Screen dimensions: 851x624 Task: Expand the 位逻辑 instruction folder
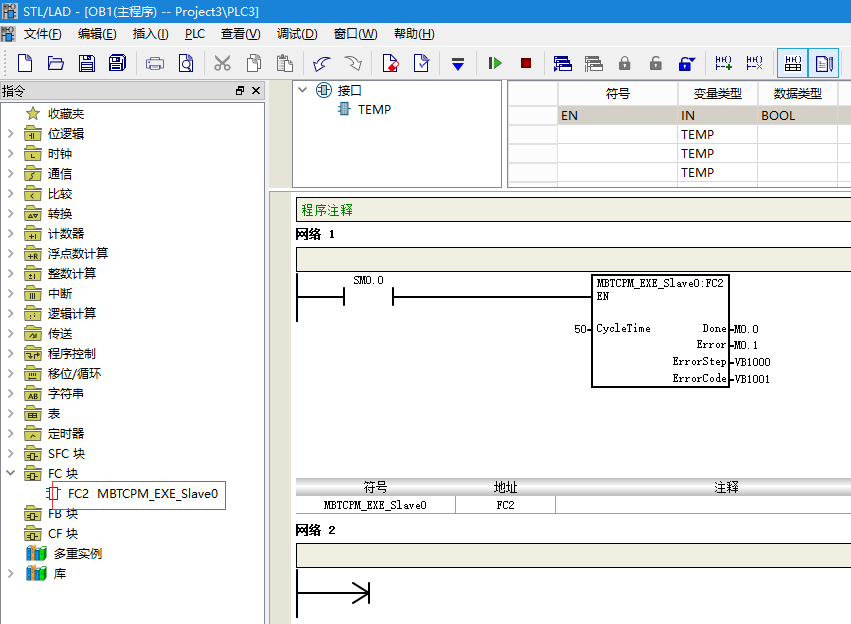click(10, 133)
